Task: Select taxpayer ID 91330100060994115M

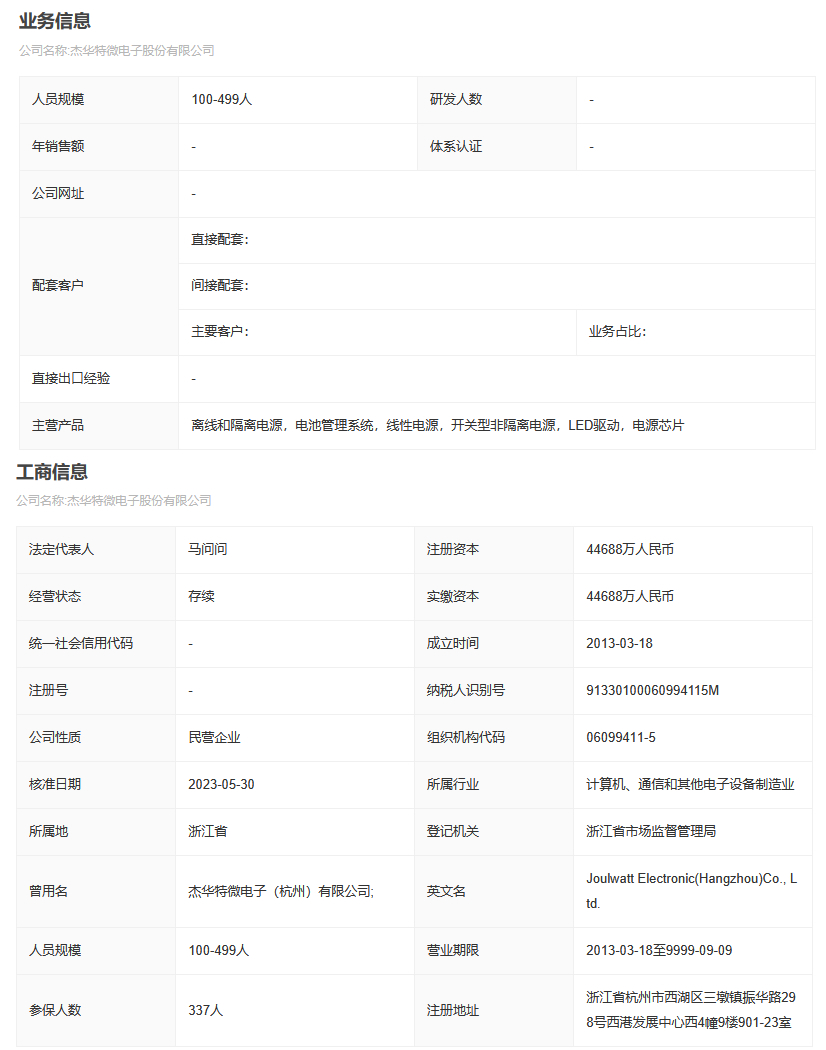Action: [x=652, y=690]
